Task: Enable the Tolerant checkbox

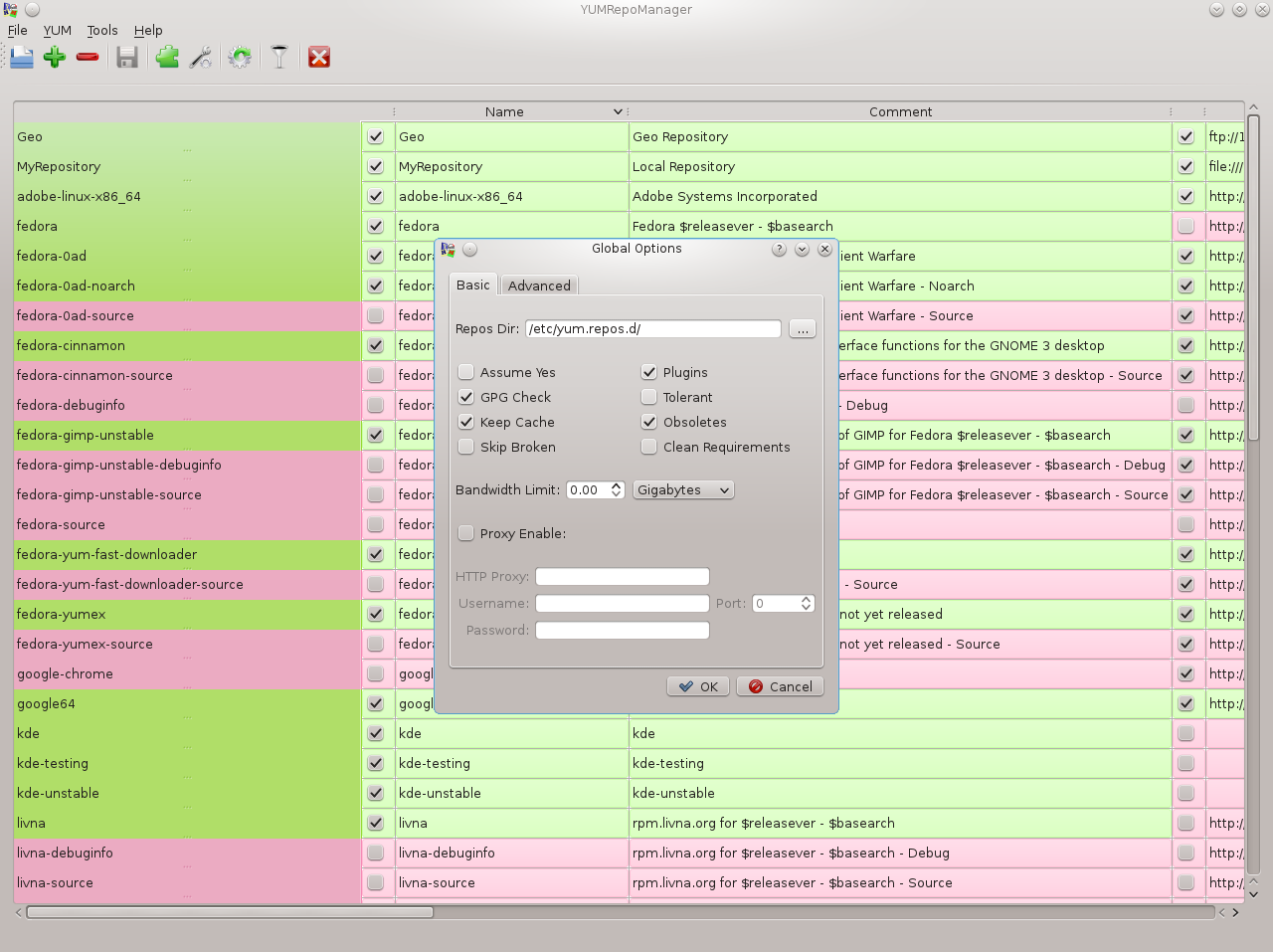Action: [648, 397]
